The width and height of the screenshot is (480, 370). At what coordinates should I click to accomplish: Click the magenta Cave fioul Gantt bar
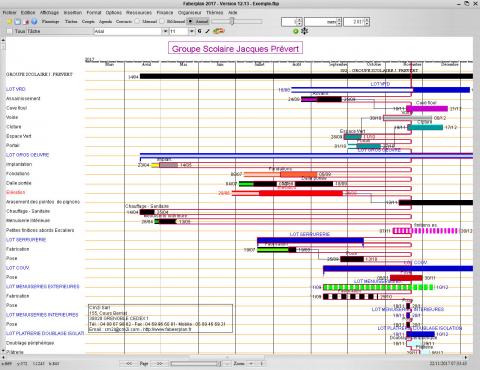427,109
